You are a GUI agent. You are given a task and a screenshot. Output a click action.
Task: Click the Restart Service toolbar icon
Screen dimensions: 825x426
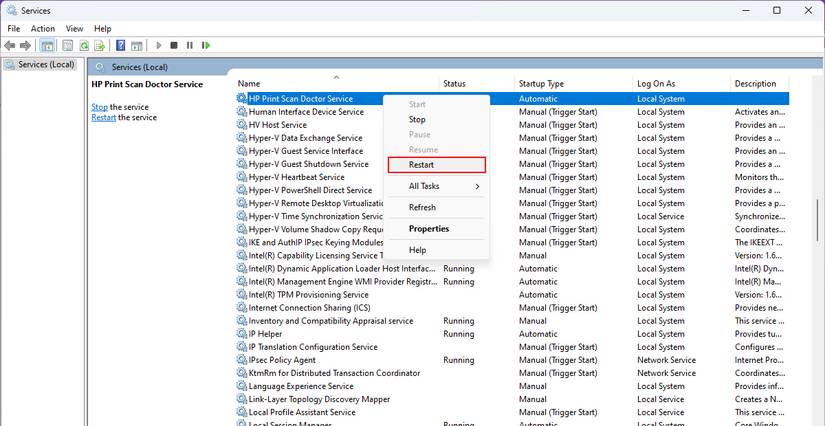click(x=206, y=46)
